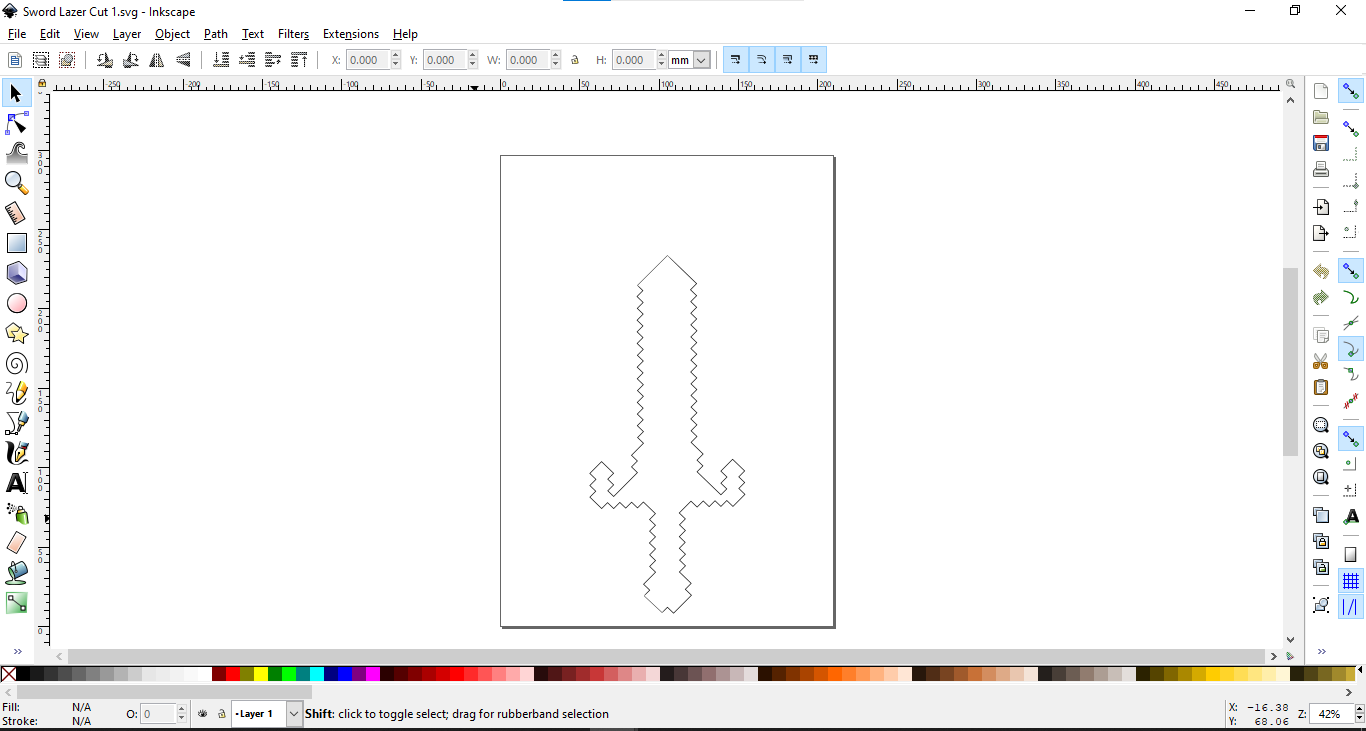Click the no-paint X swatch
1366x731 pixels.
click(8, 674)
